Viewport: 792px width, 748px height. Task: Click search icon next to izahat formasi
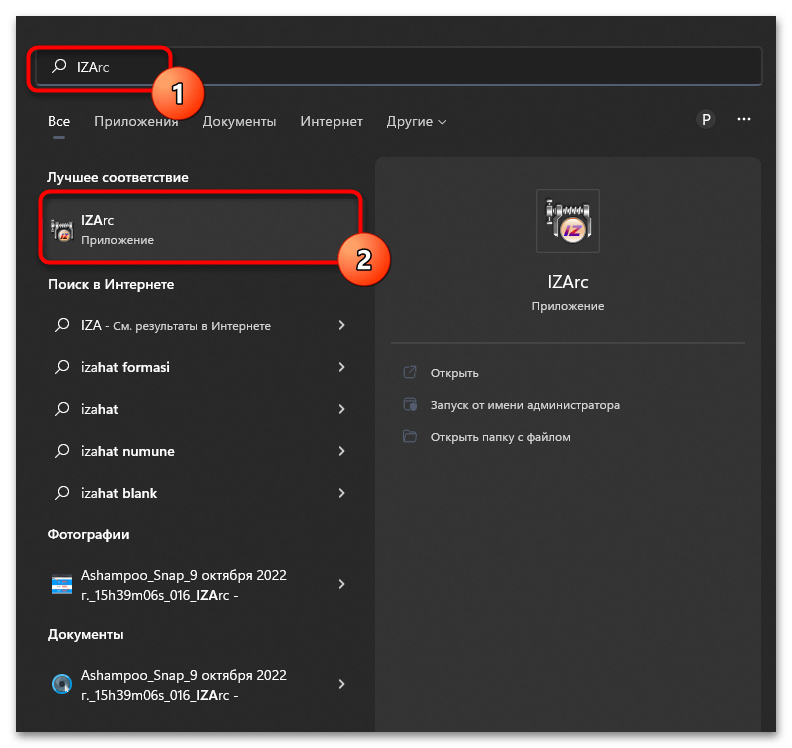click(62, 367)
